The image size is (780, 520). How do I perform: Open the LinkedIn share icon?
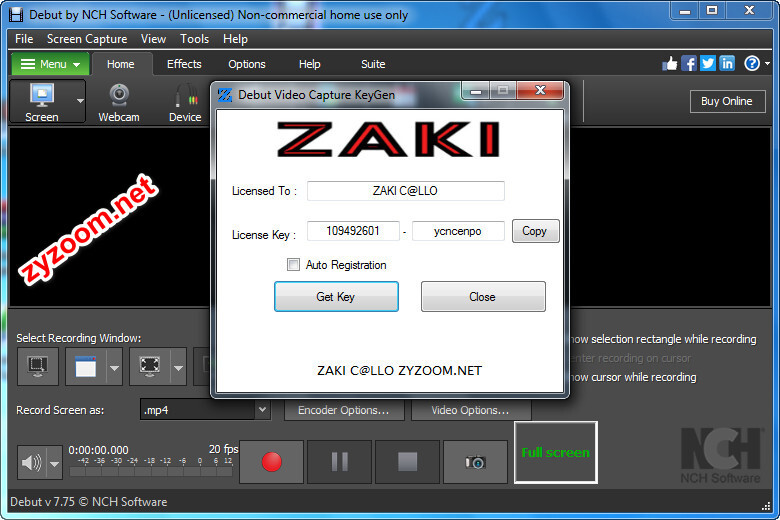pyautogui.click(x=727, y=63)
